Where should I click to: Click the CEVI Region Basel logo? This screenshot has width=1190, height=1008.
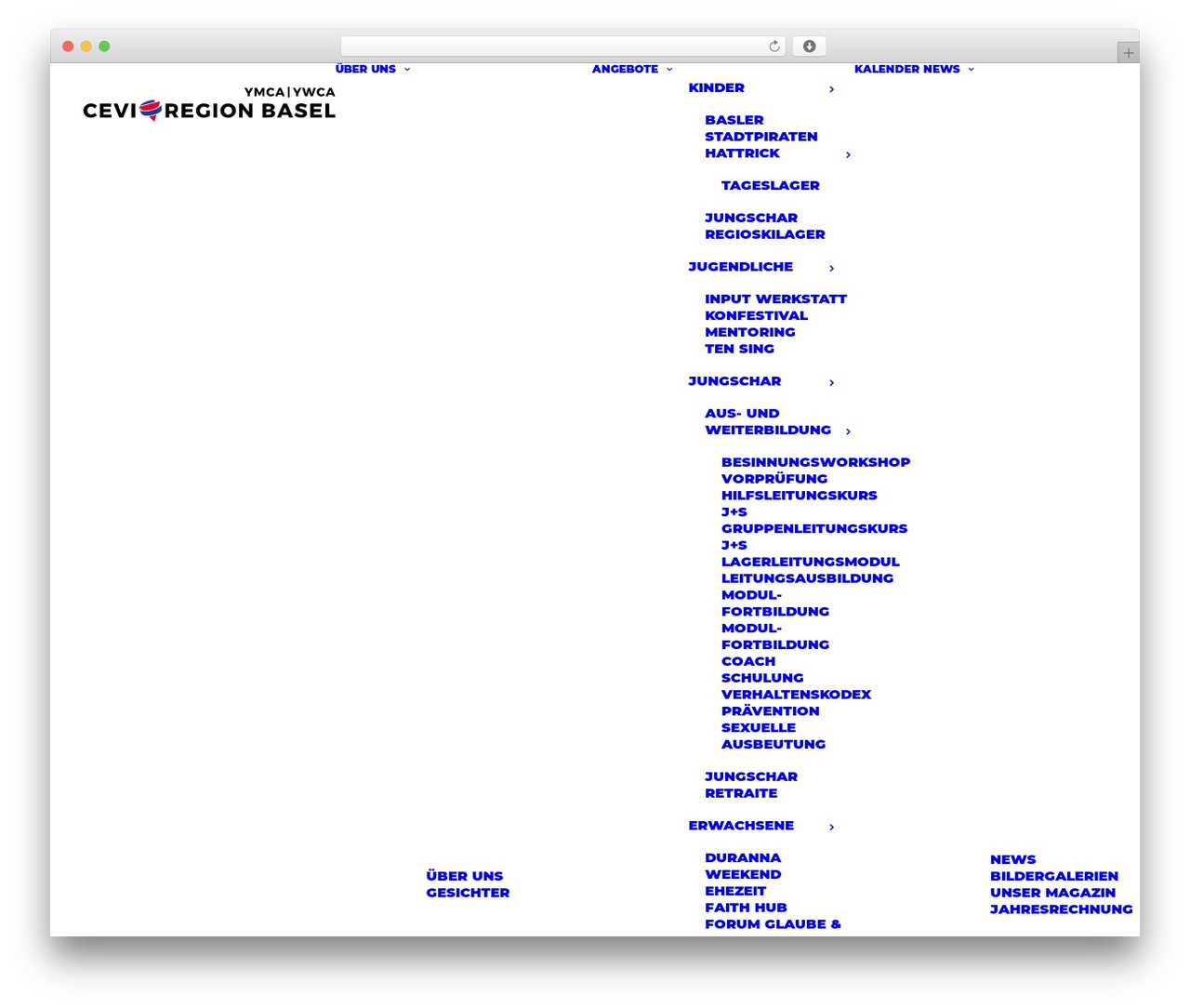point(209,104)
